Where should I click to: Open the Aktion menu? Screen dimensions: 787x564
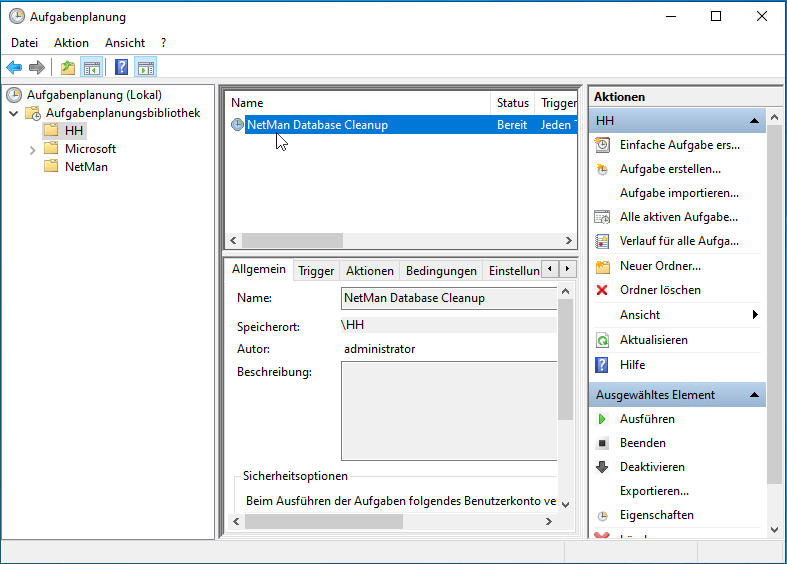tap(71, 43)
